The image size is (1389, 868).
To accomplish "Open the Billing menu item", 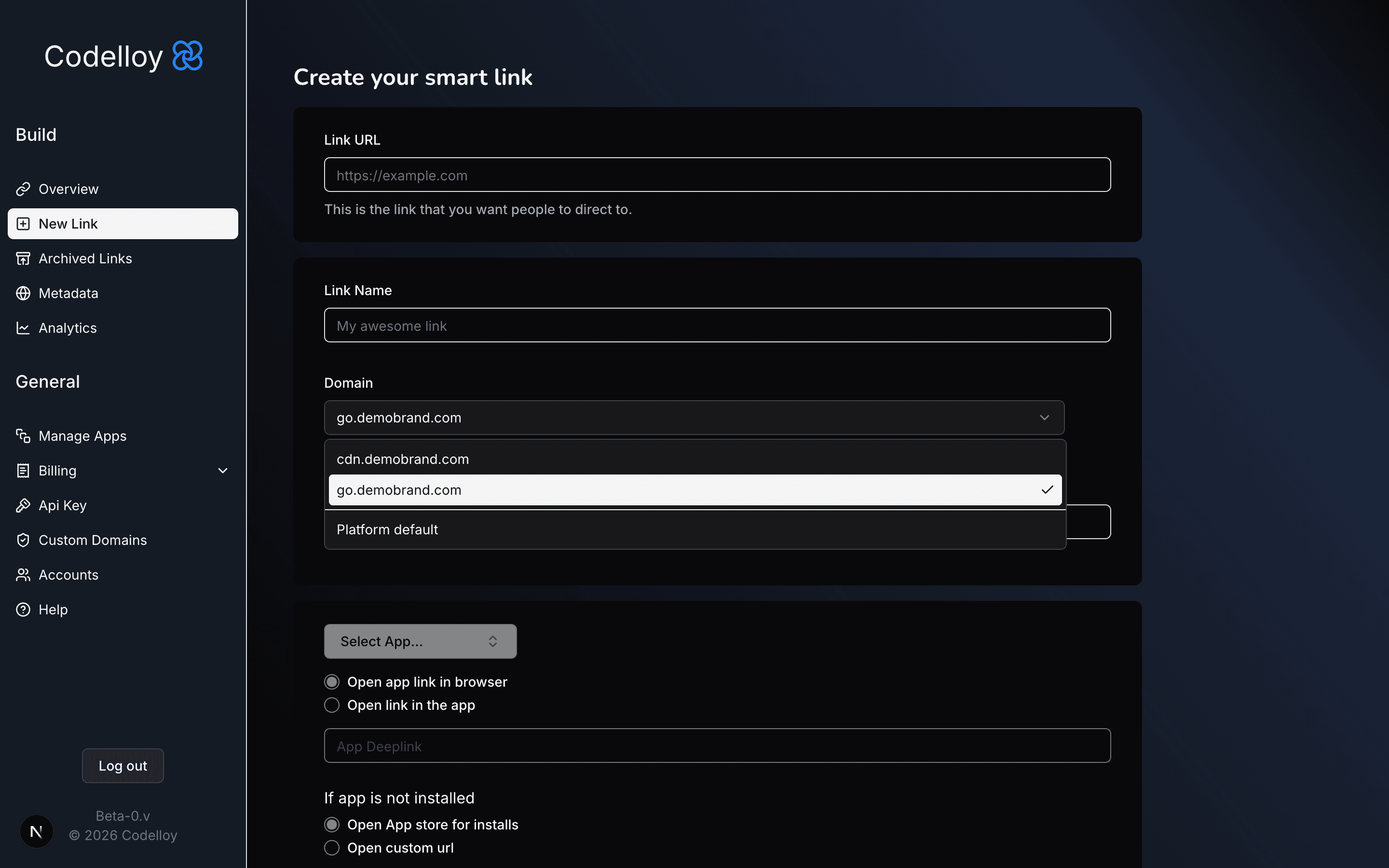I will pos(123,471).
